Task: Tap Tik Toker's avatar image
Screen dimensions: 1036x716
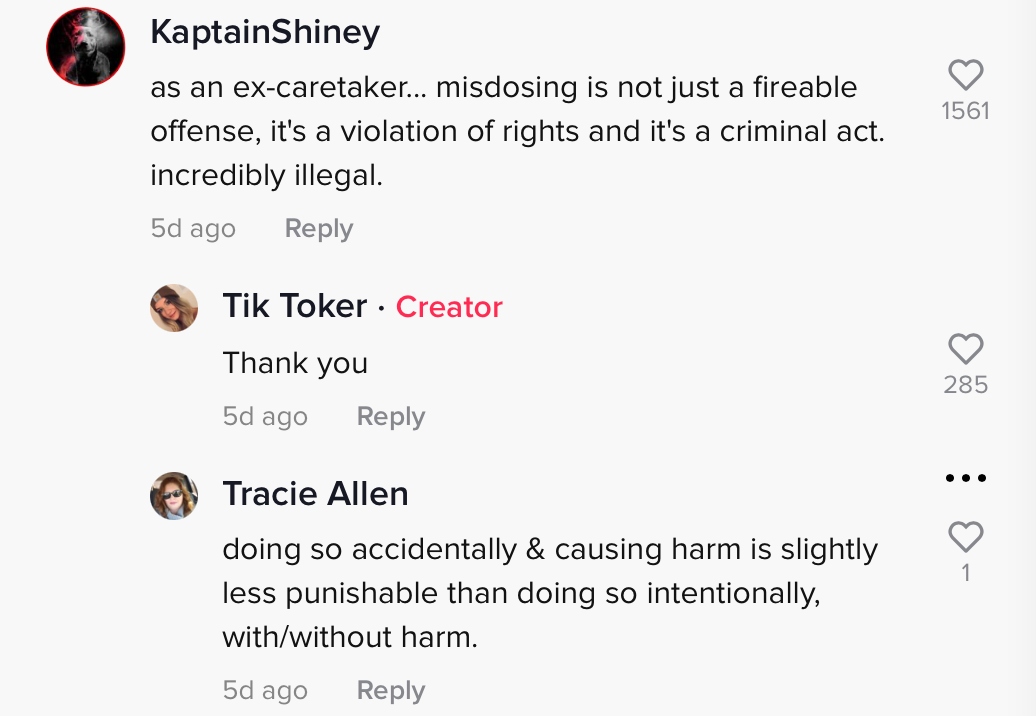Action: click(174, 307)
